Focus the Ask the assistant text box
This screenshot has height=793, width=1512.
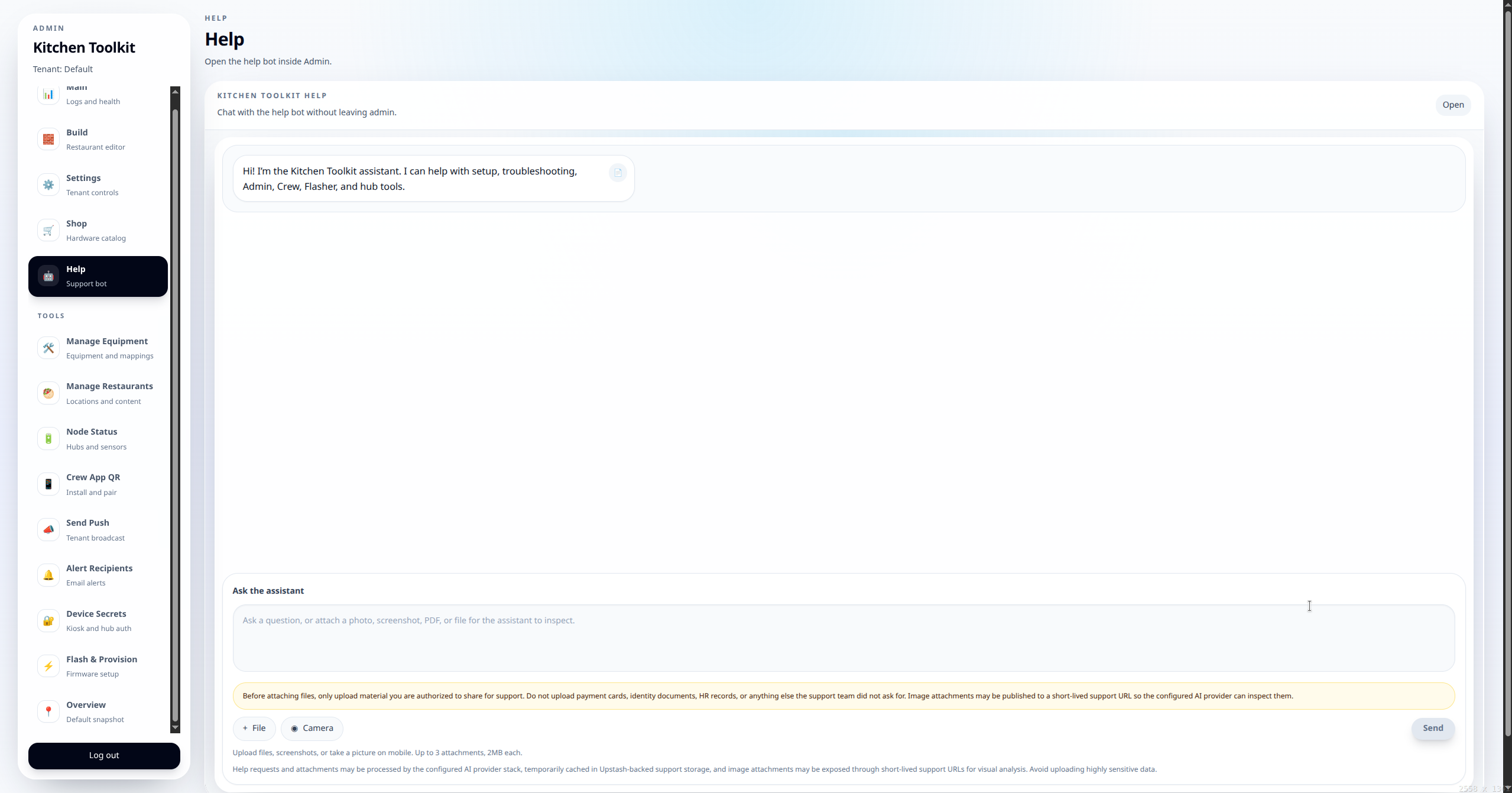(843, 637)
